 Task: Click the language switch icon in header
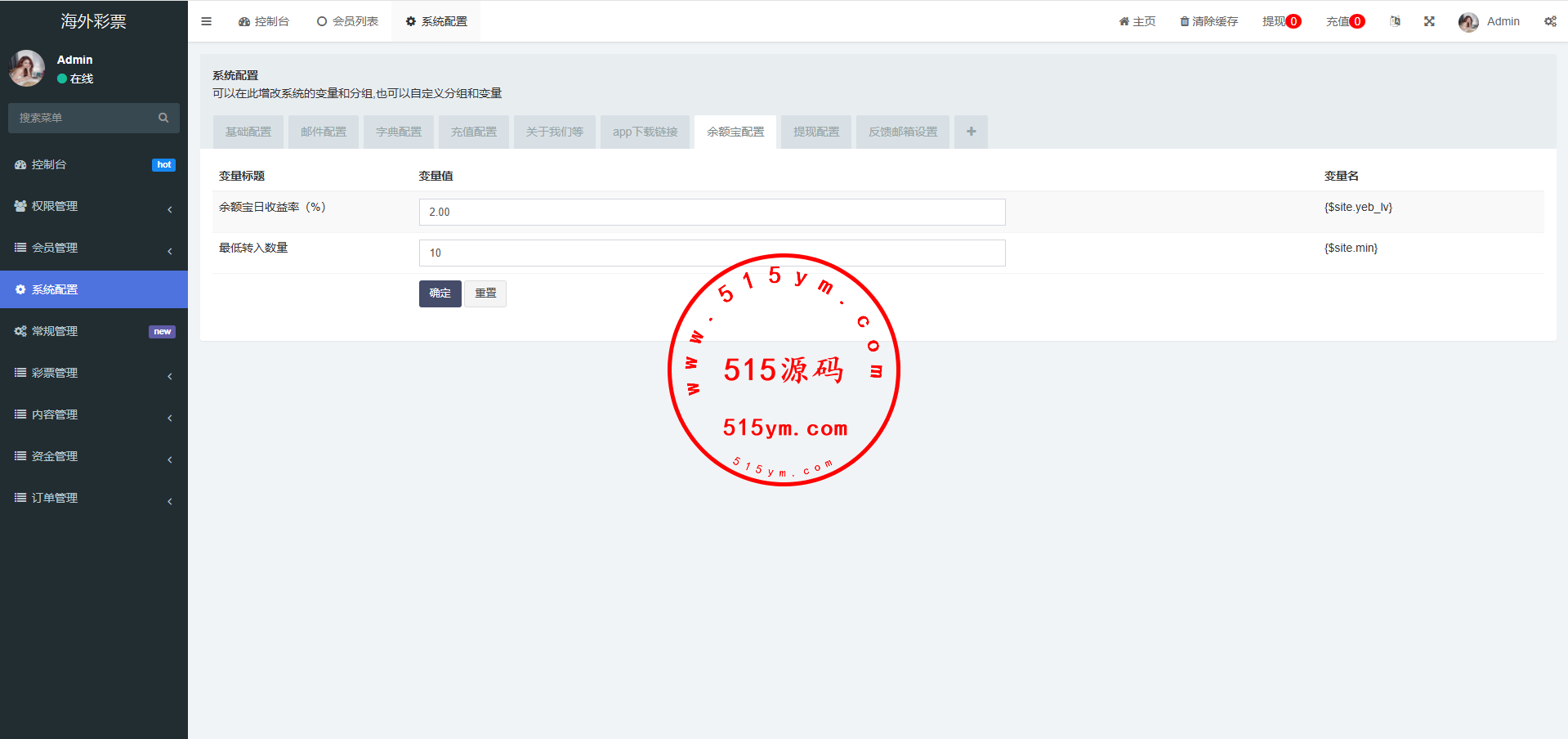point(1395,21)
